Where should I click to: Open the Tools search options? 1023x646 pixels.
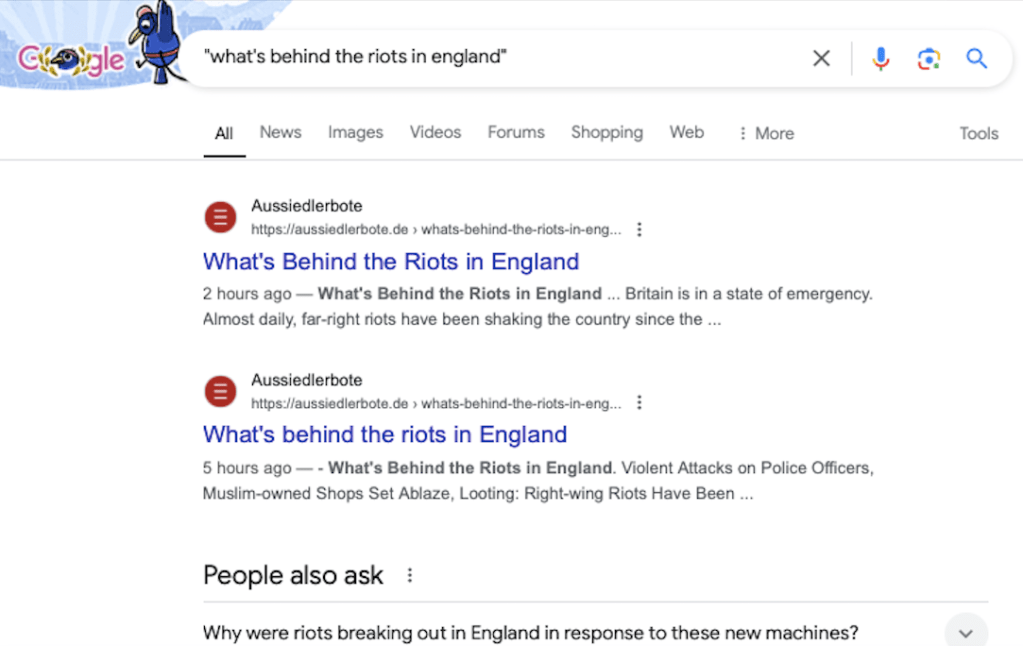coord(978,133)
